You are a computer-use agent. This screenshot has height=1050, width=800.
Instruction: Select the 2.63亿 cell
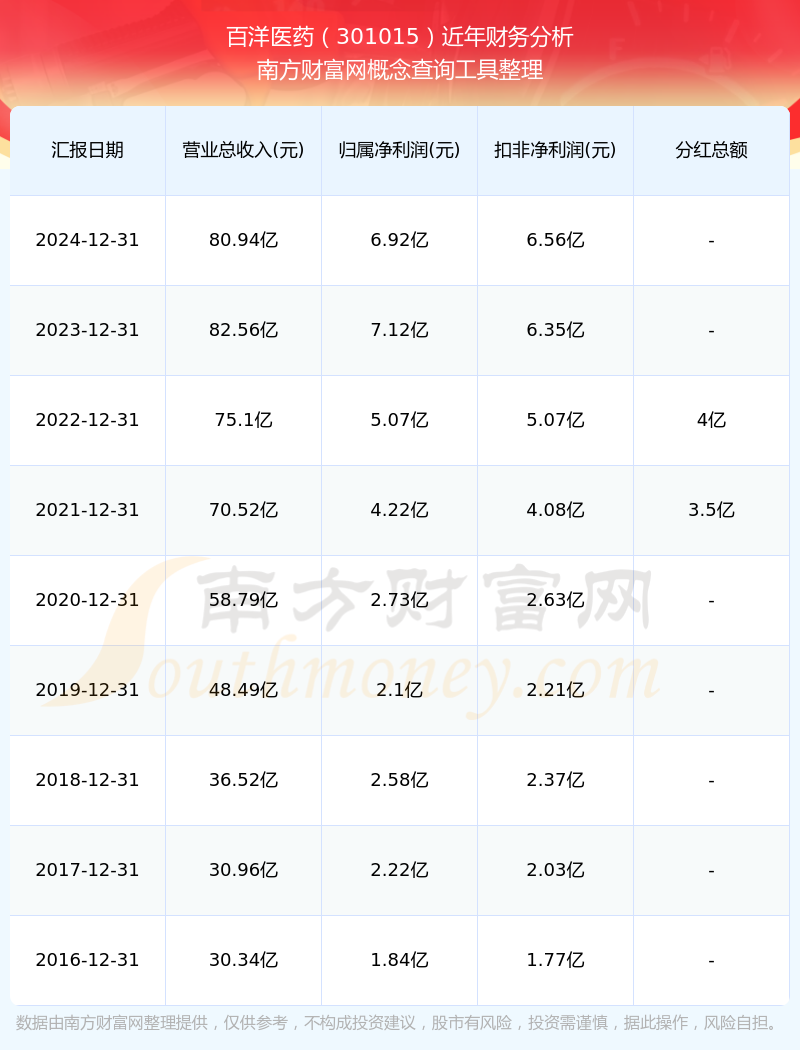556,601
